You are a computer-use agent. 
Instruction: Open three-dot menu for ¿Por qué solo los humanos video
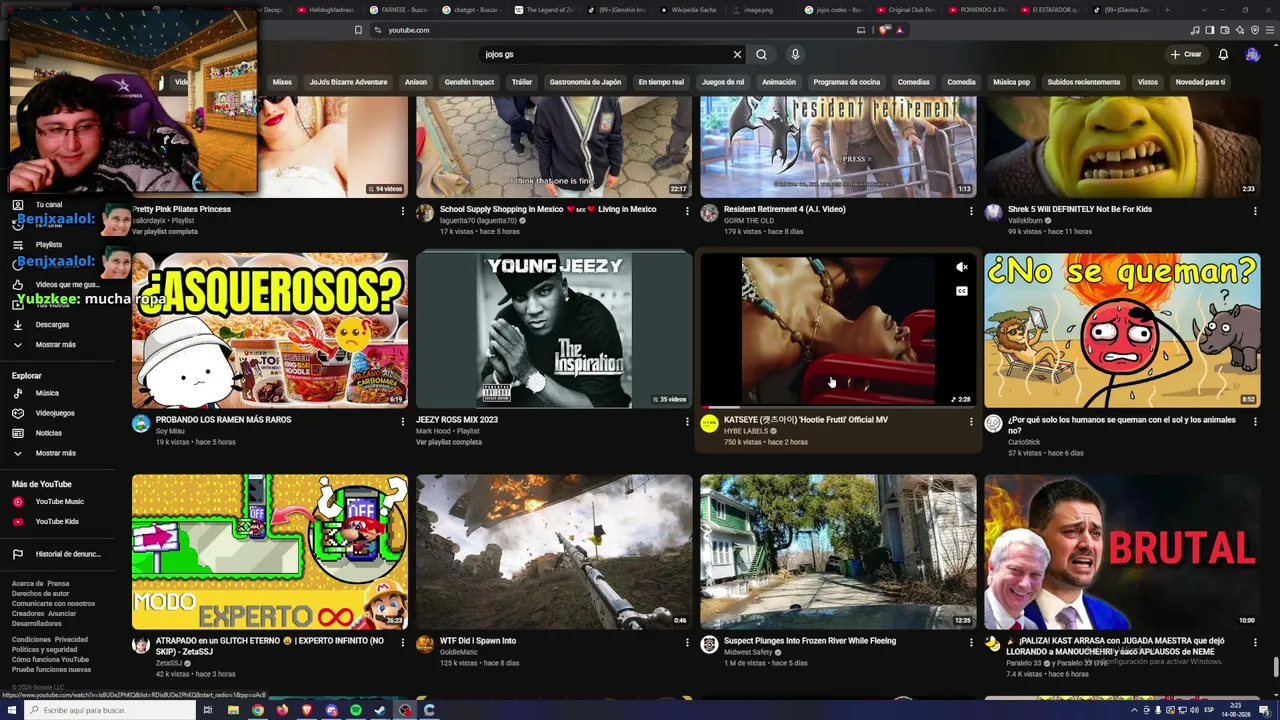coord(1255,422)
